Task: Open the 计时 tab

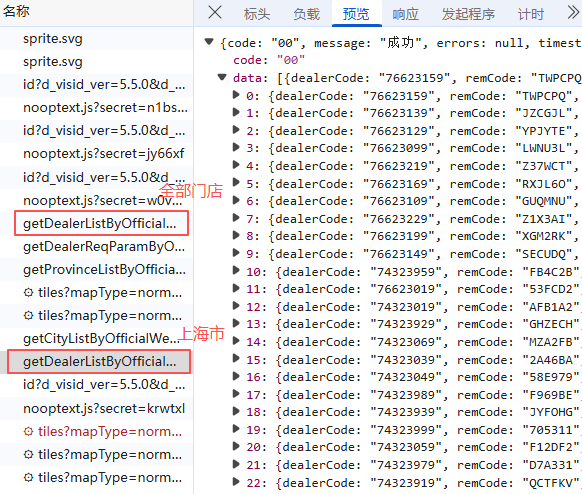Action: click(x=531, y=14)
